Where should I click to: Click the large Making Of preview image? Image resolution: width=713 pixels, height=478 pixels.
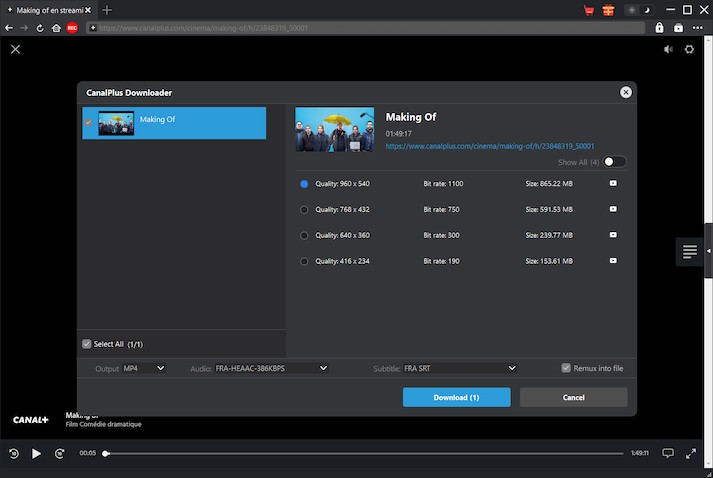pos(335,129)
